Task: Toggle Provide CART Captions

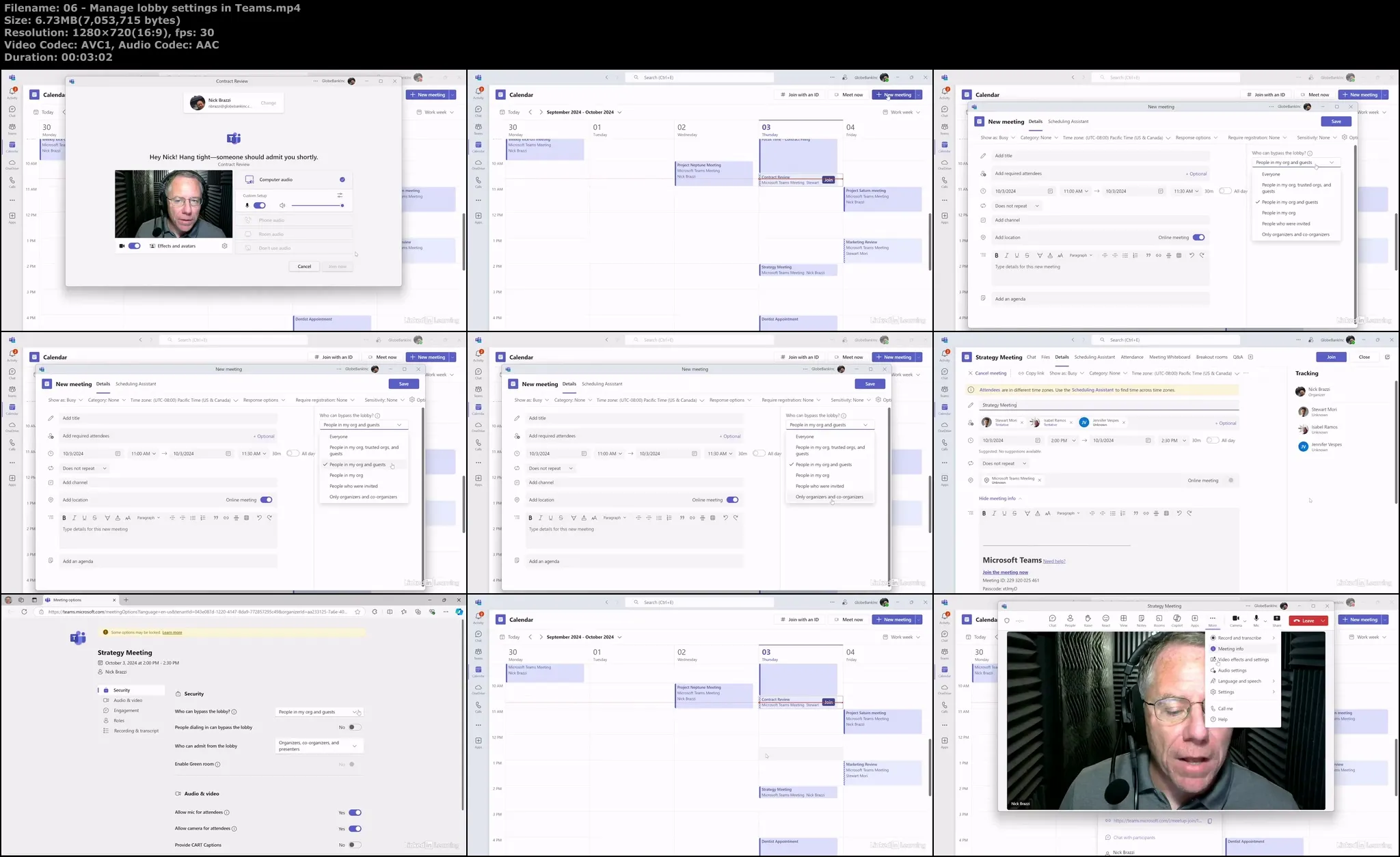Action: coord(355,845)
